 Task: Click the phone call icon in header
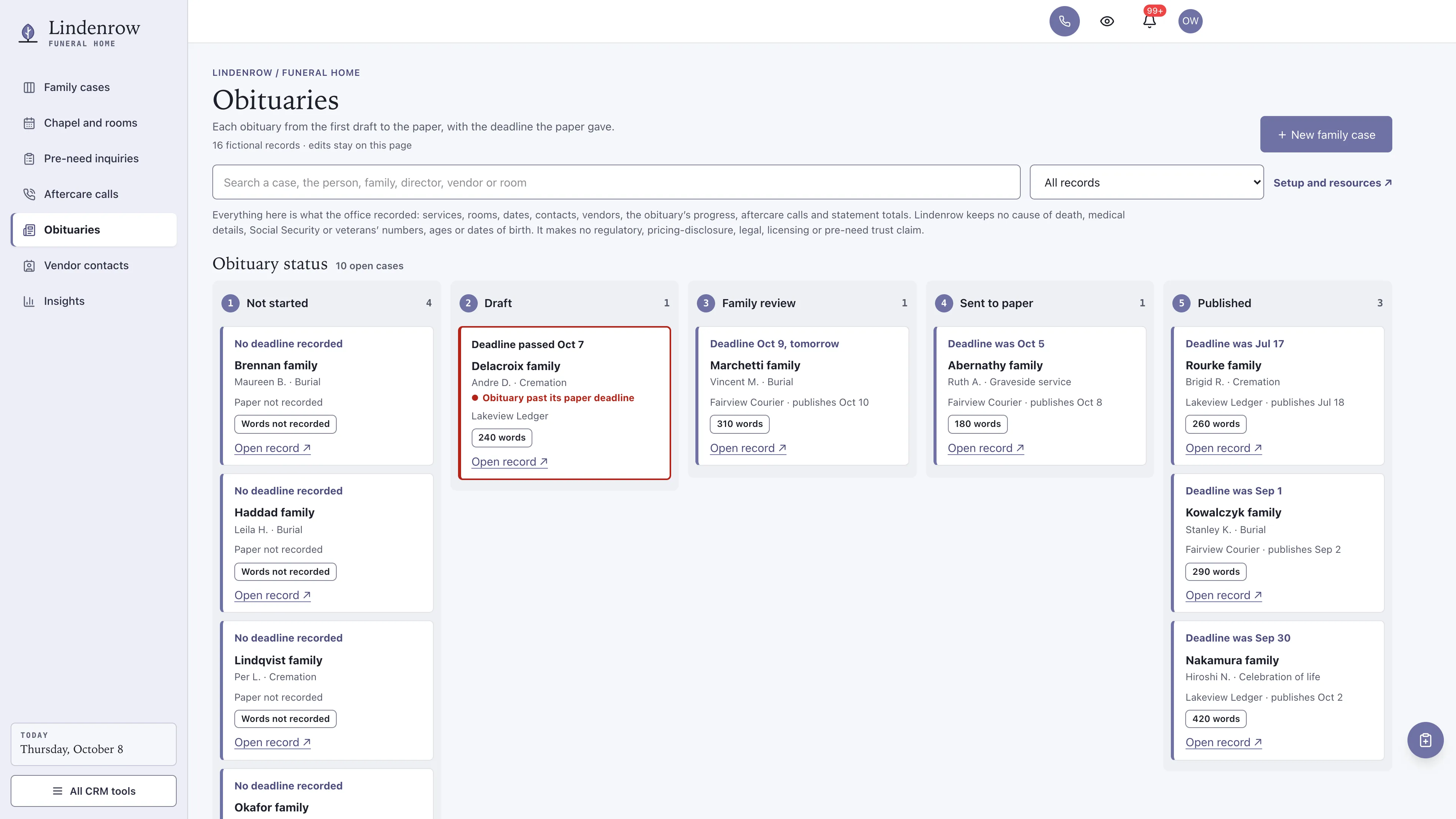(x=1064, y=22)
